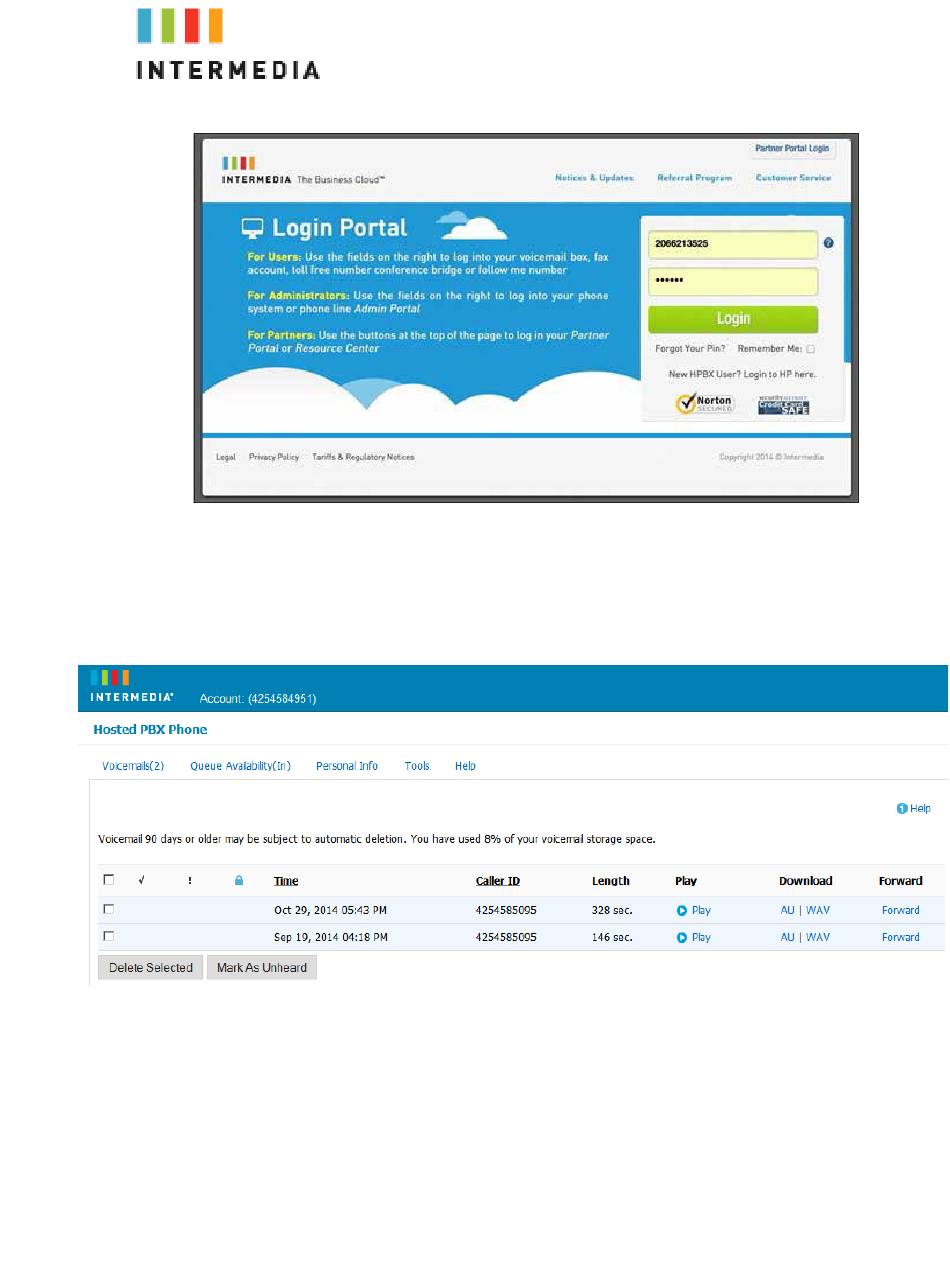The width and height of the screenshot is (950, 1276).
Task: Click the Download column header
Action: coord(806,881)
